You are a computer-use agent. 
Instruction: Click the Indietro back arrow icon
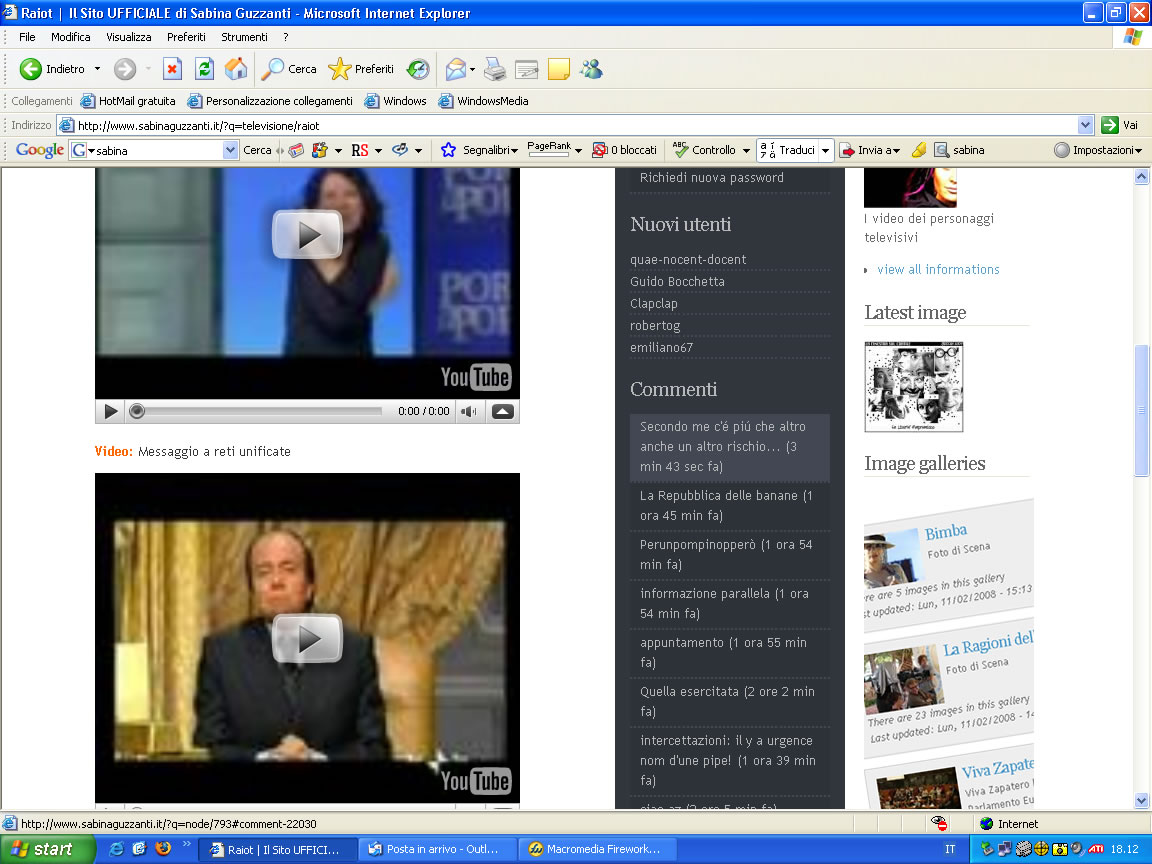[x=30, y=69]
